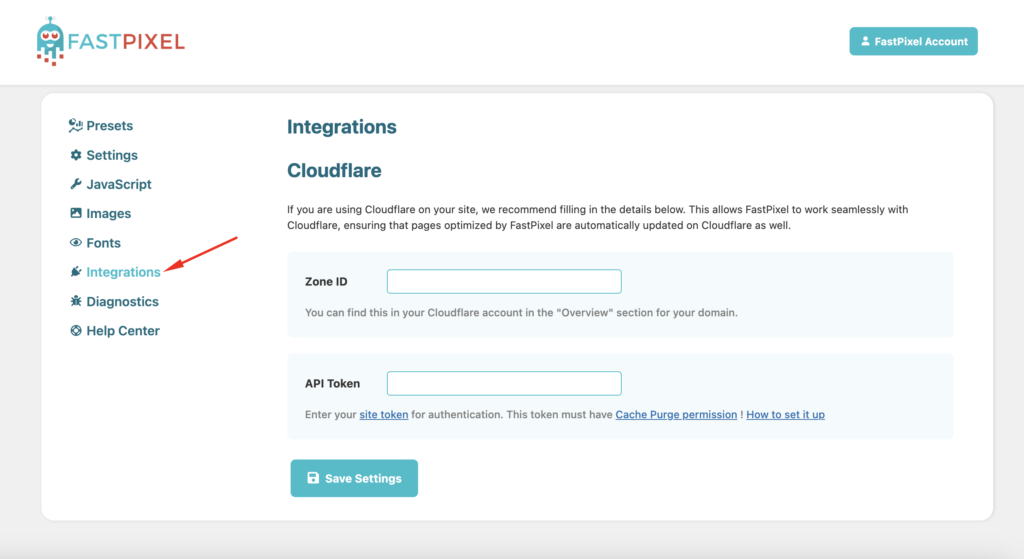Screen dimensions: 1024x559
Task: Click the Presets chart icon in sidebar
Action: (76, 125)
